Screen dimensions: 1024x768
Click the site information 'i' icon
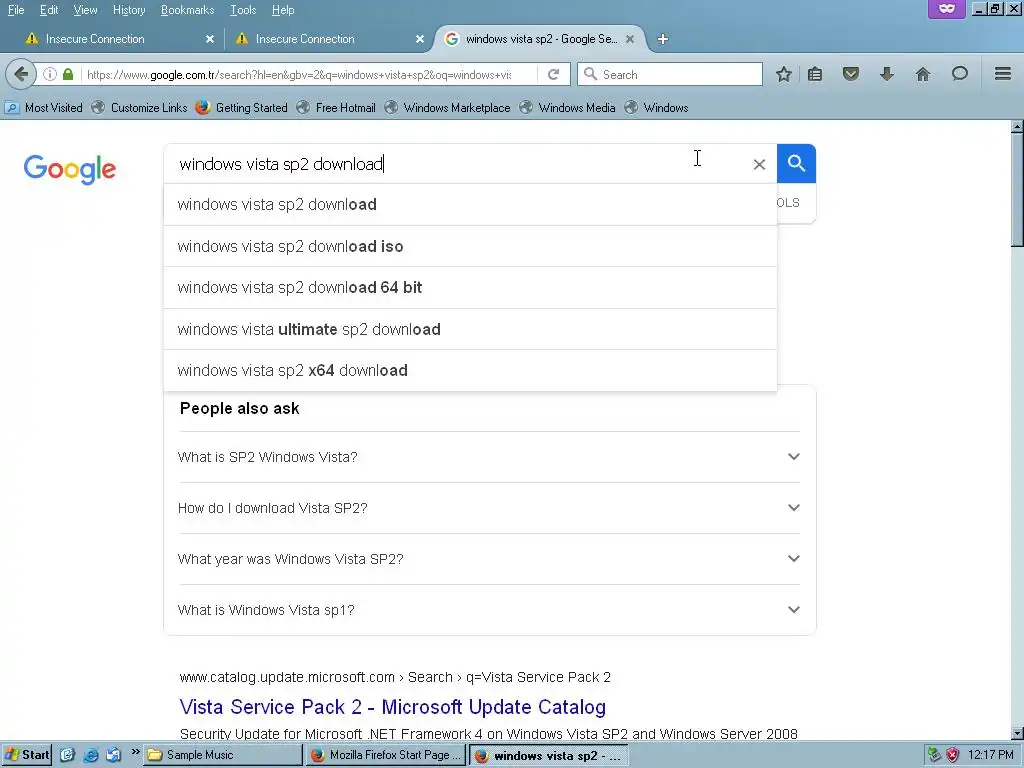click(x=50, y=74)
